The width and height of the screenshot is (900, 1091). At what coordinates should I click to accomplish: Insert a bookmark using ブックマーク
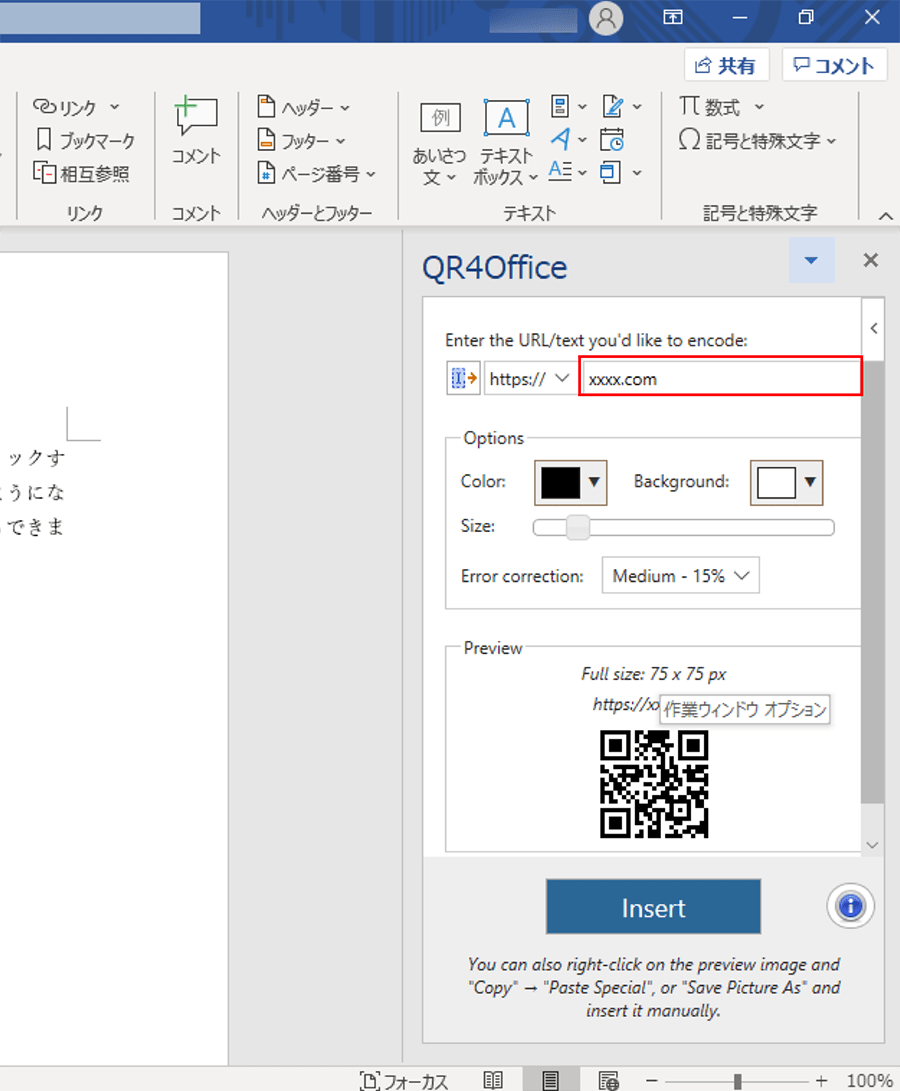[x=84, y=140]
